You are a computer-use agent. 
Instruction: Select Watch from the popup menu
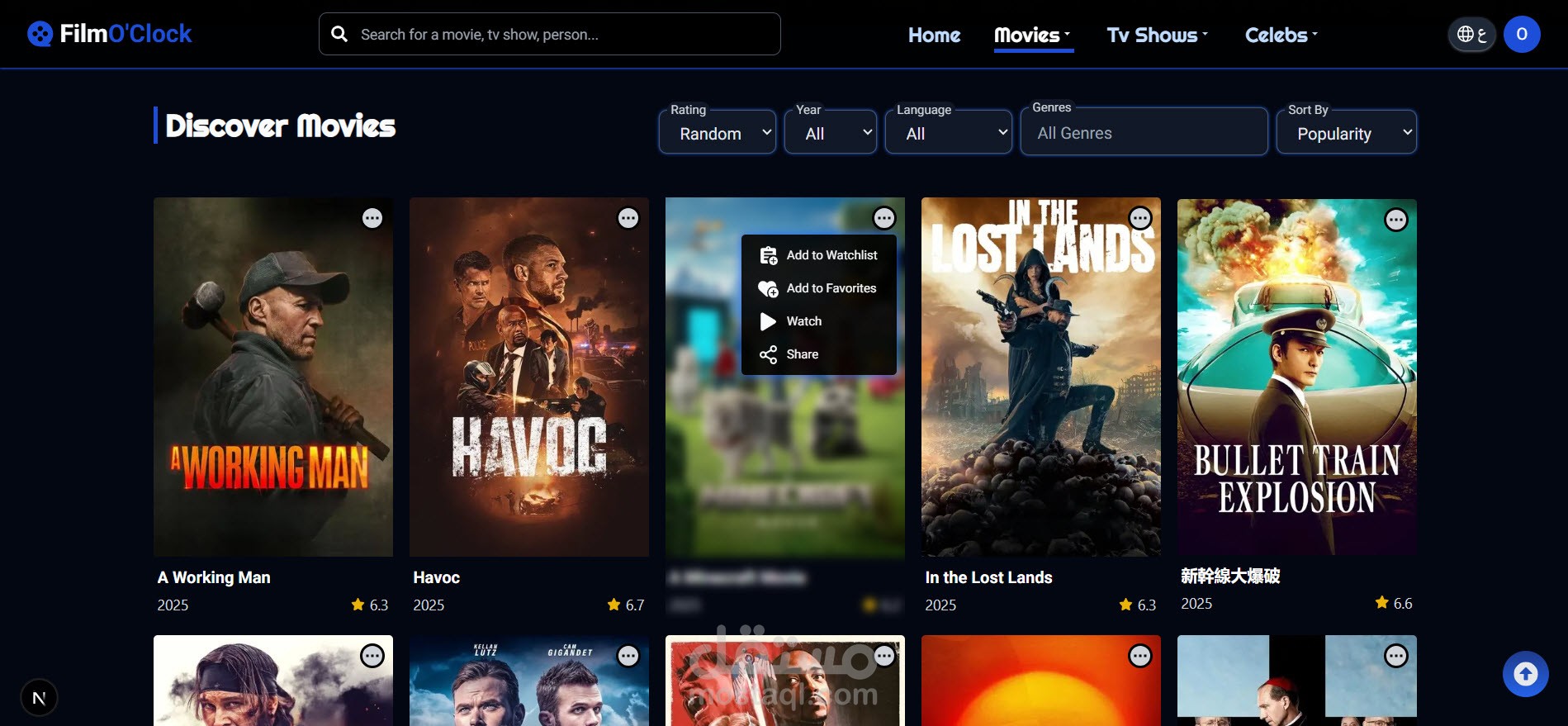[819, 321]
